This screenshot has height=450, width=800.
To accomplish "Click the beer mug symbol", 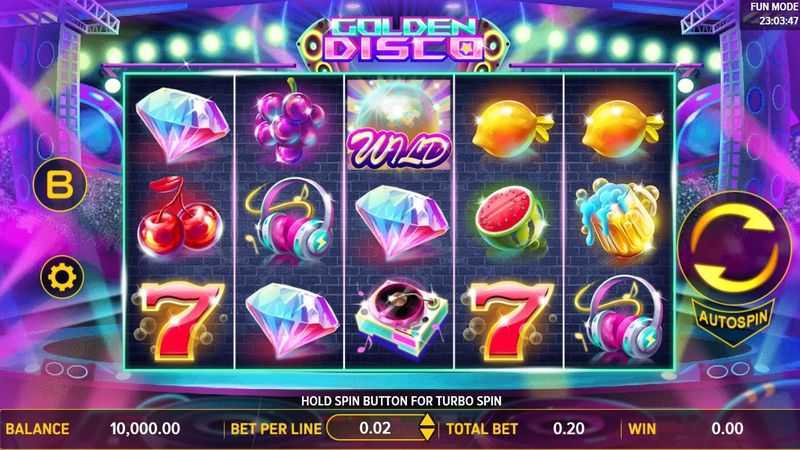I will pyautogui.click(x=617, y=217).
